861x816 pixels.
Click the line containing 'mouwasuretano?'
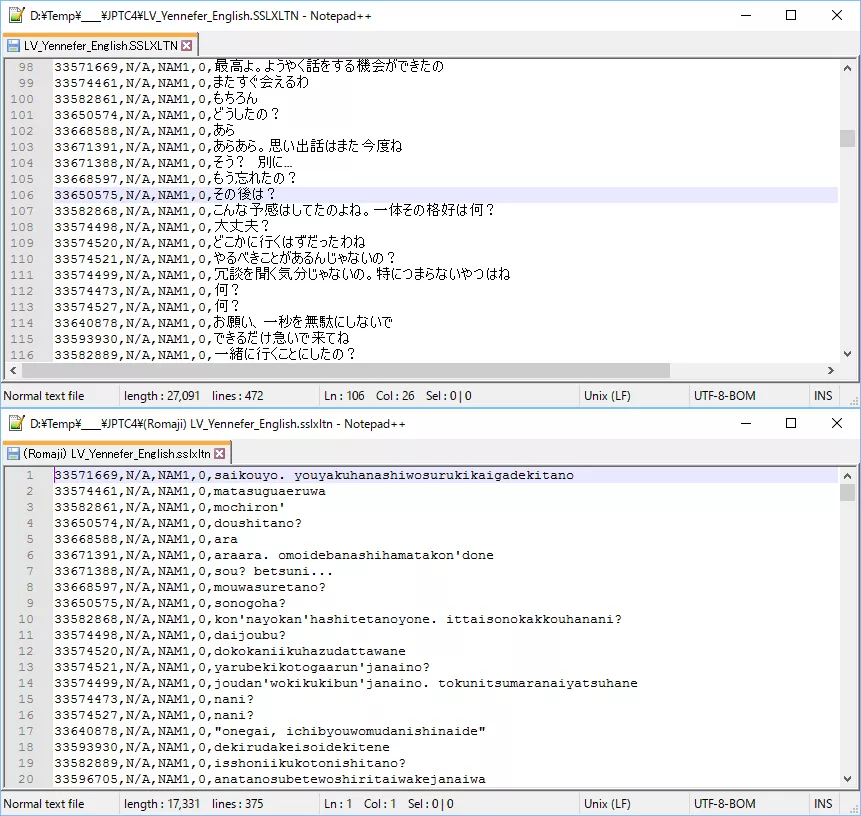point(189,587)
